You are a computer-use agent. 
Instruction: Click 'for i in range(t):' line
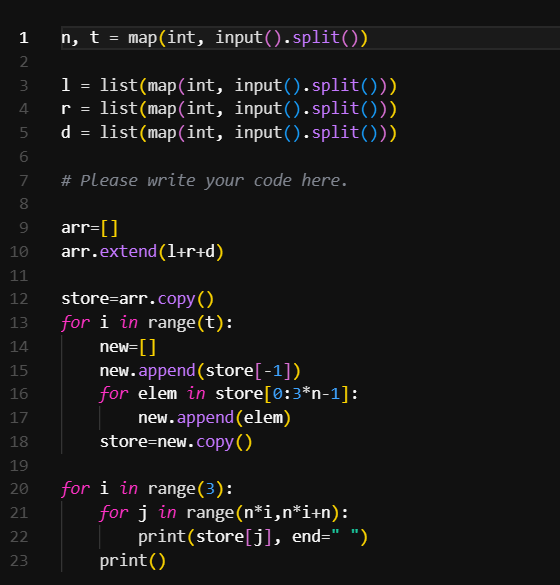(147, 323)
